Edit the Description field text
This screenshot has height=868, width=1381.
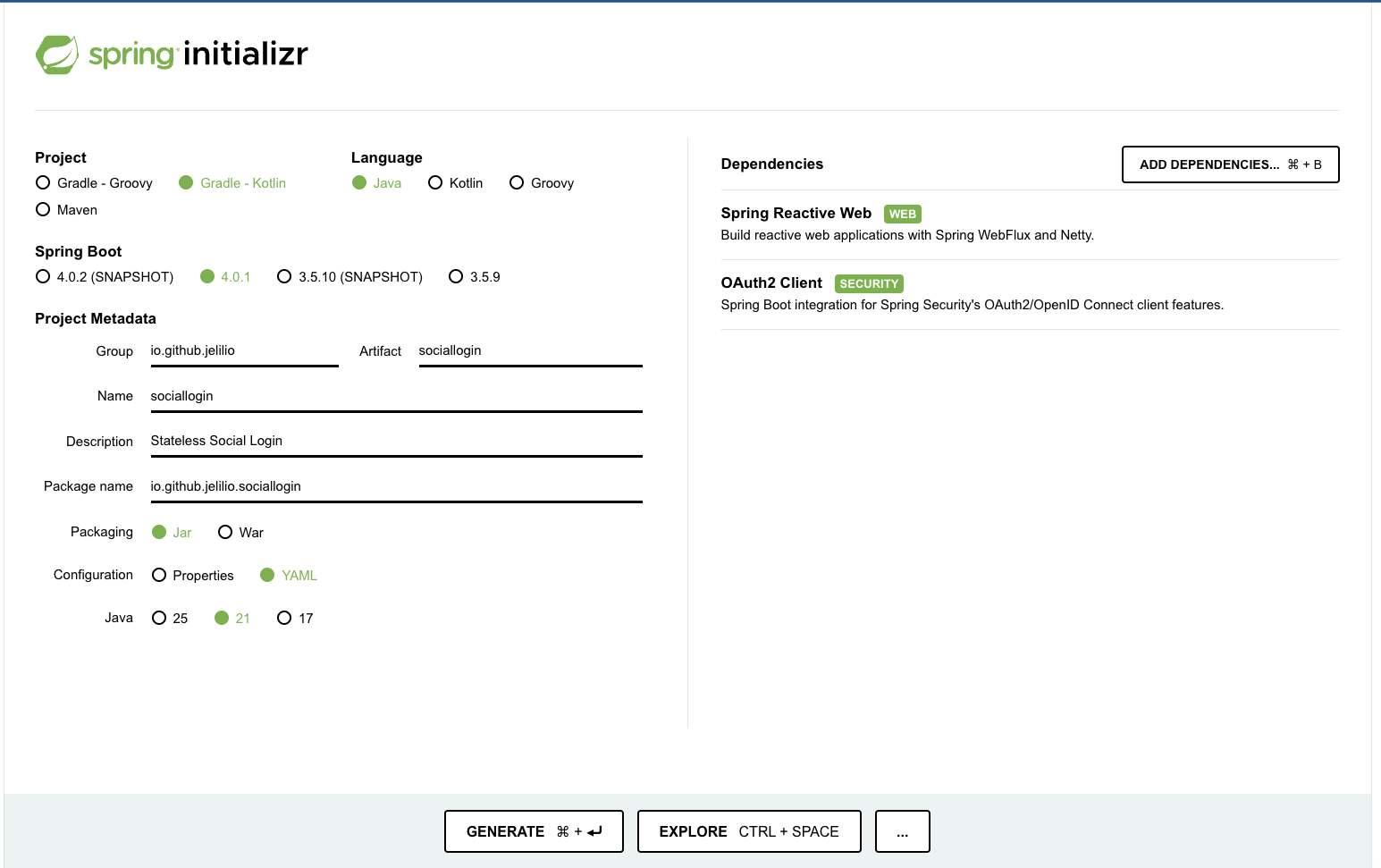pos(397,442)
